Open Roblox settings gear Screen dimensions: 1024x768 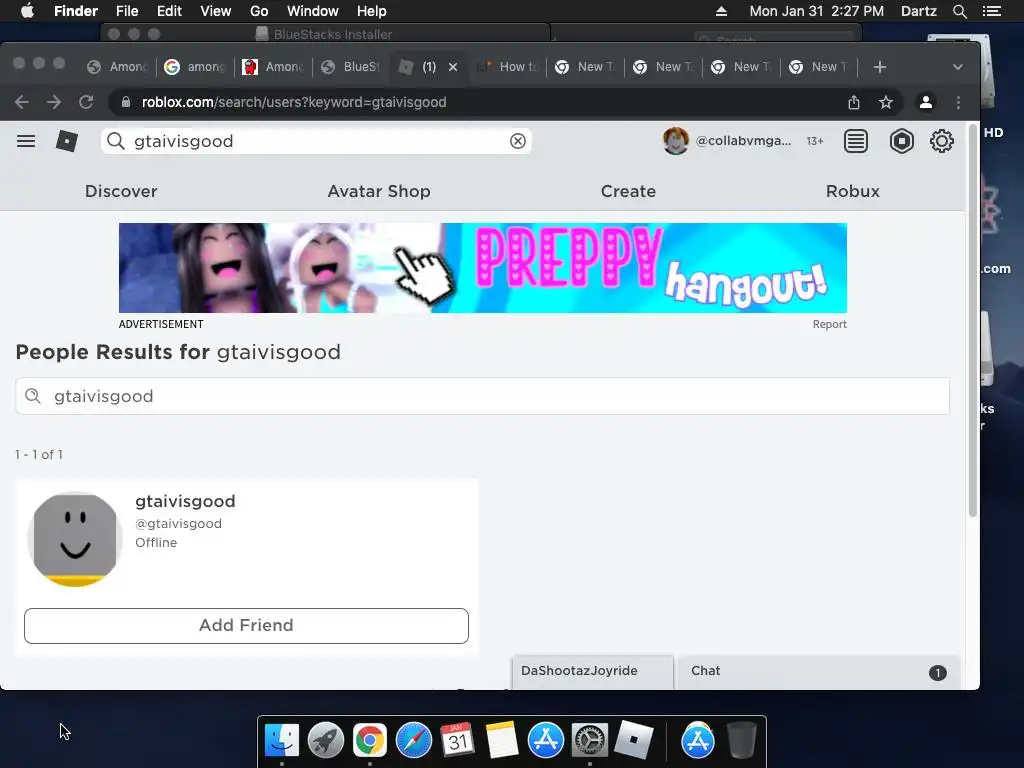(x=942, y=141)
